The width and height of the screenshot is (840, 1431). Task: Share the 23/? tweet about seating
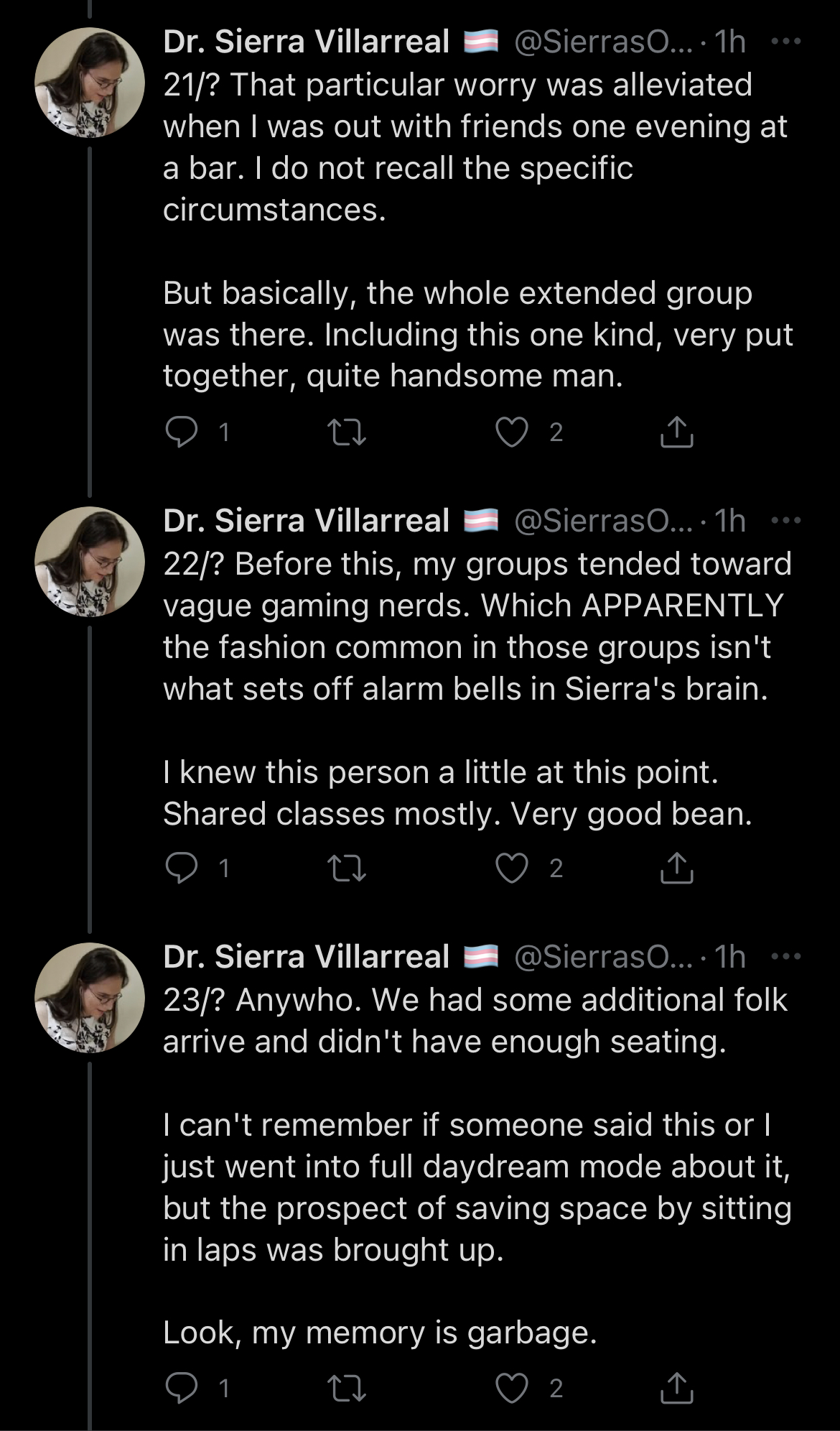(676, 1389)
